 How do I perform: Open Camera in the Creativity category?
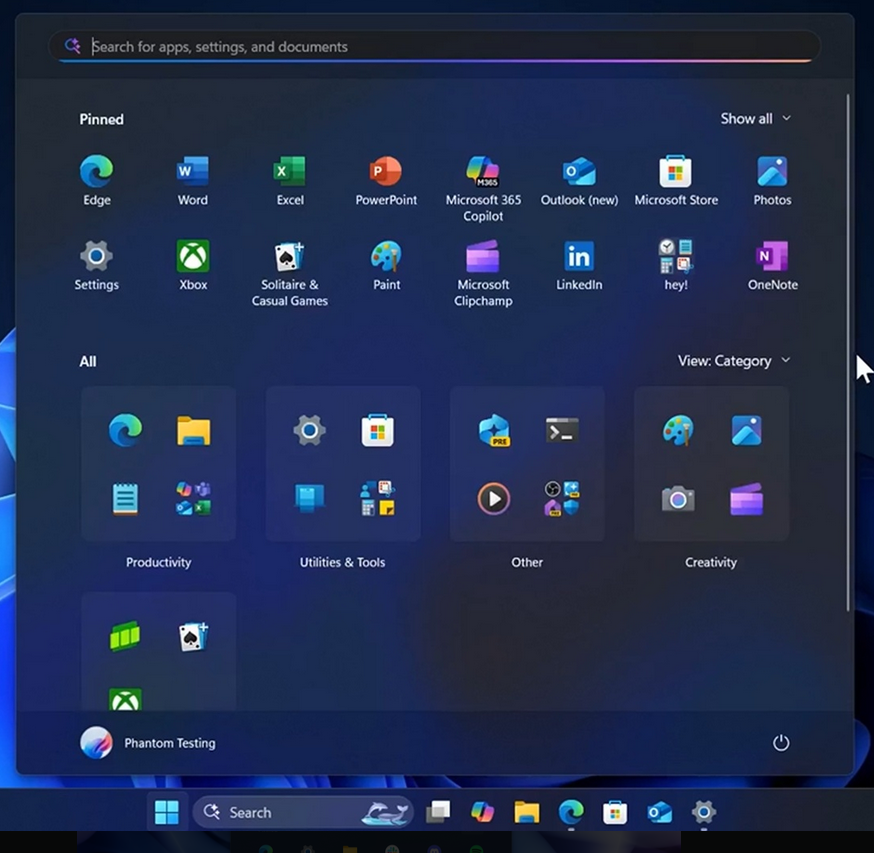678,499
